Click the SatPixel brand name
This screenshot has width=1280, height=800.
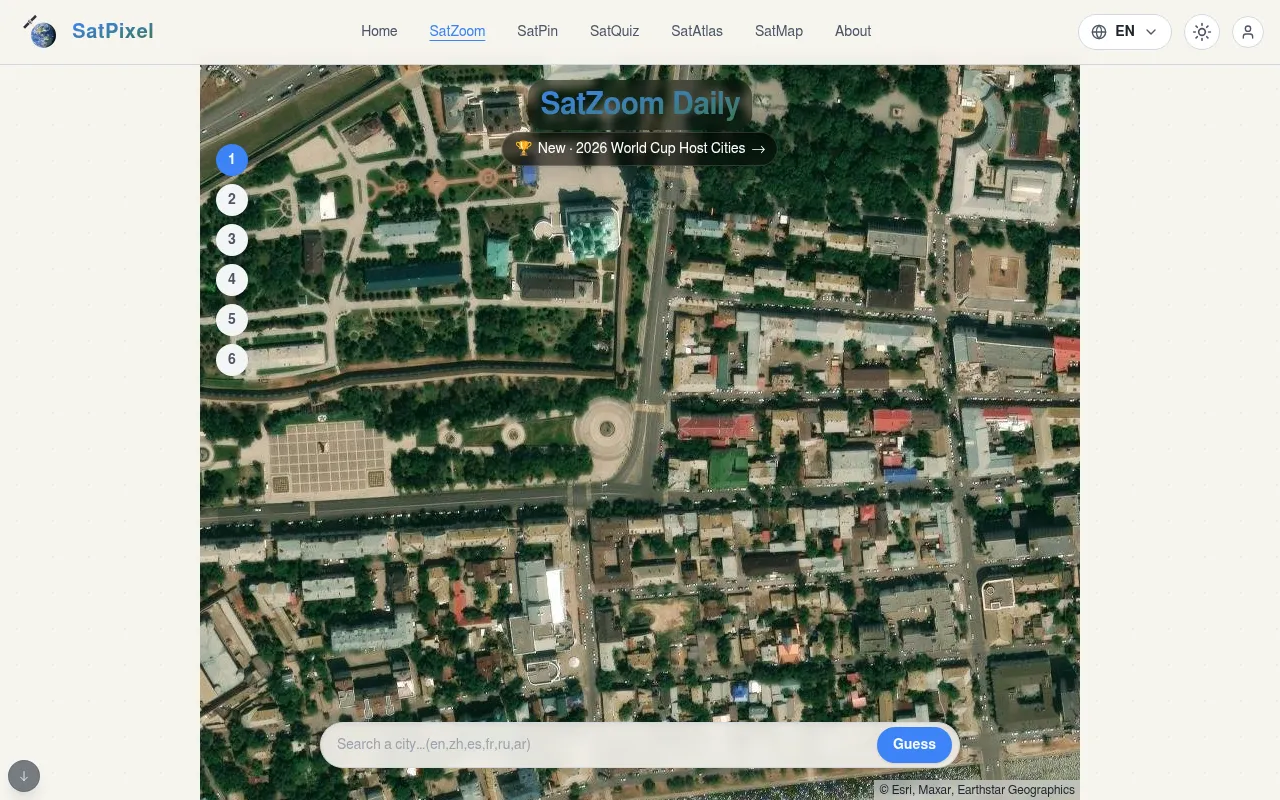[x=113, y=31]
